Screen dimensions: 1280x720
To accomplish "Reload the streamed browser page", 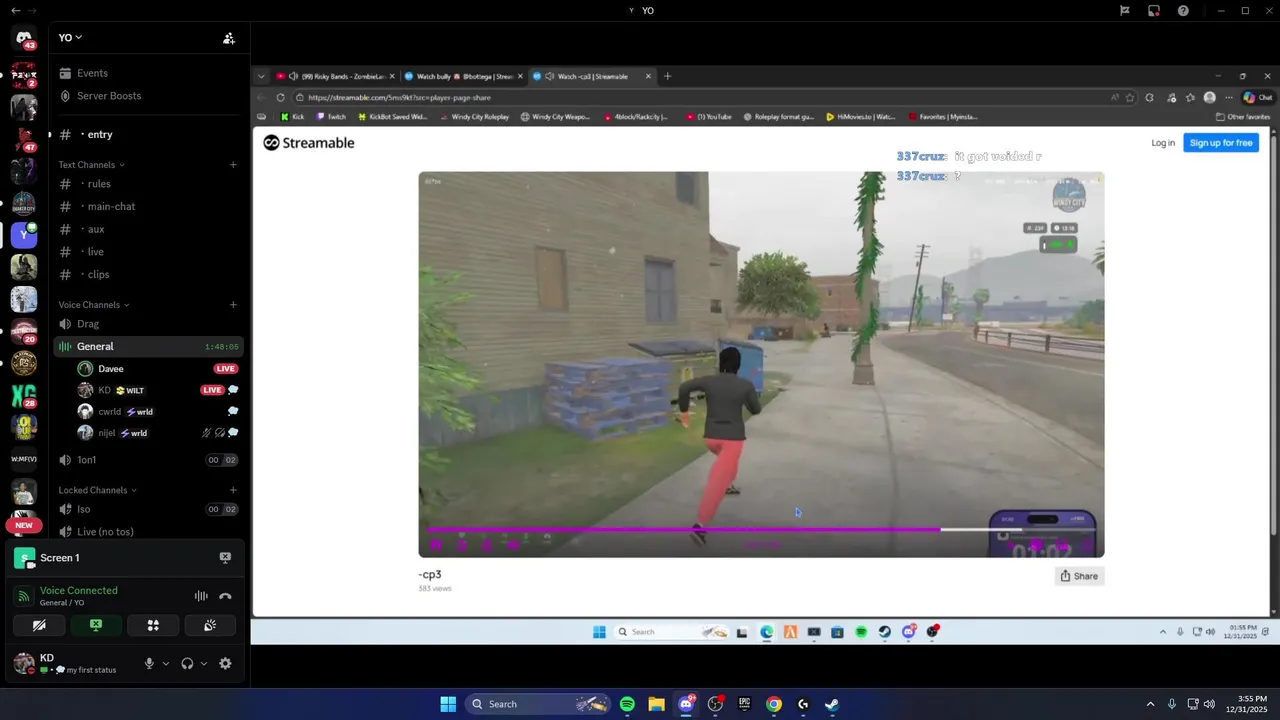I will (280, 97).
